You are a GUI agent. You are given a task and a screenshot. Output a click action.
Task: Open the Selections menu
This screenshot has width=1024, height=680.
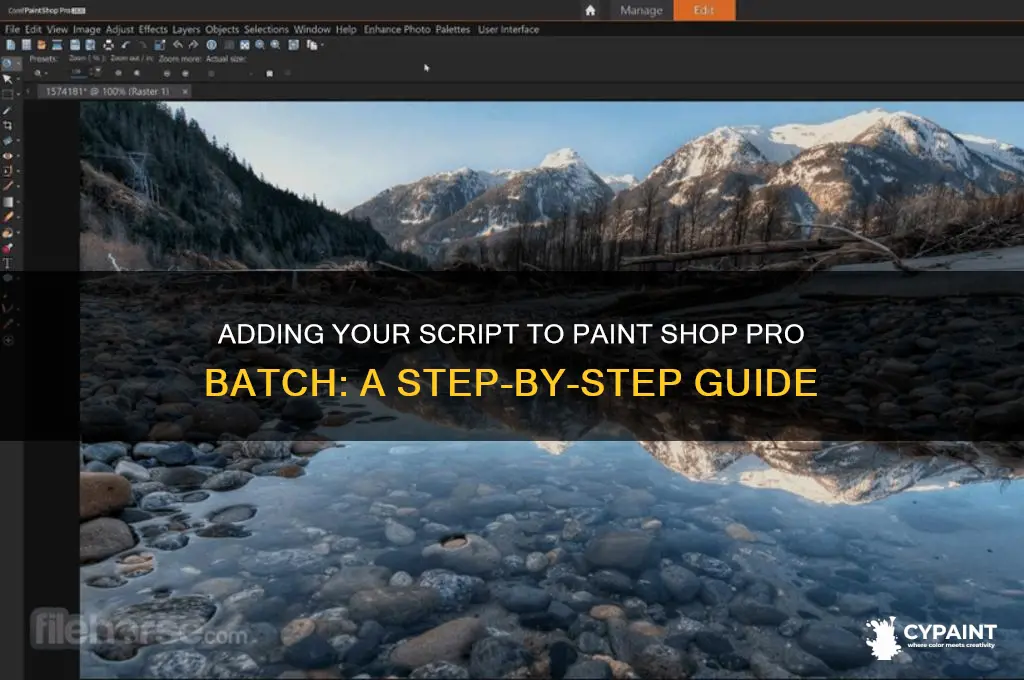(x=266, y=29)
